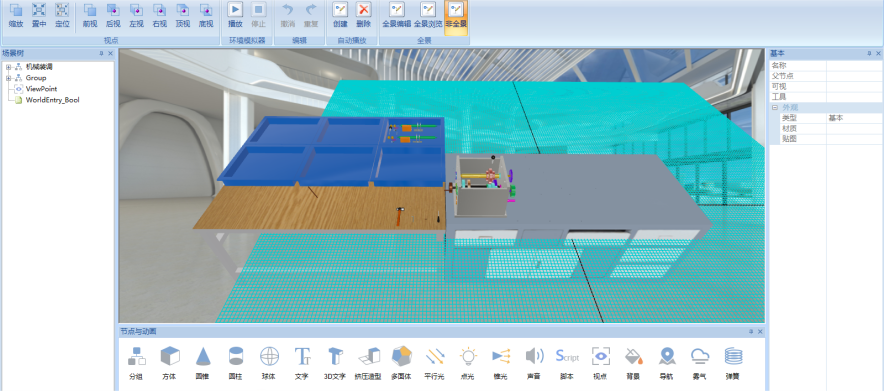Insert a 弹簧 spring node
This screenshot has height=391, width=884.
tap(733, 363)
